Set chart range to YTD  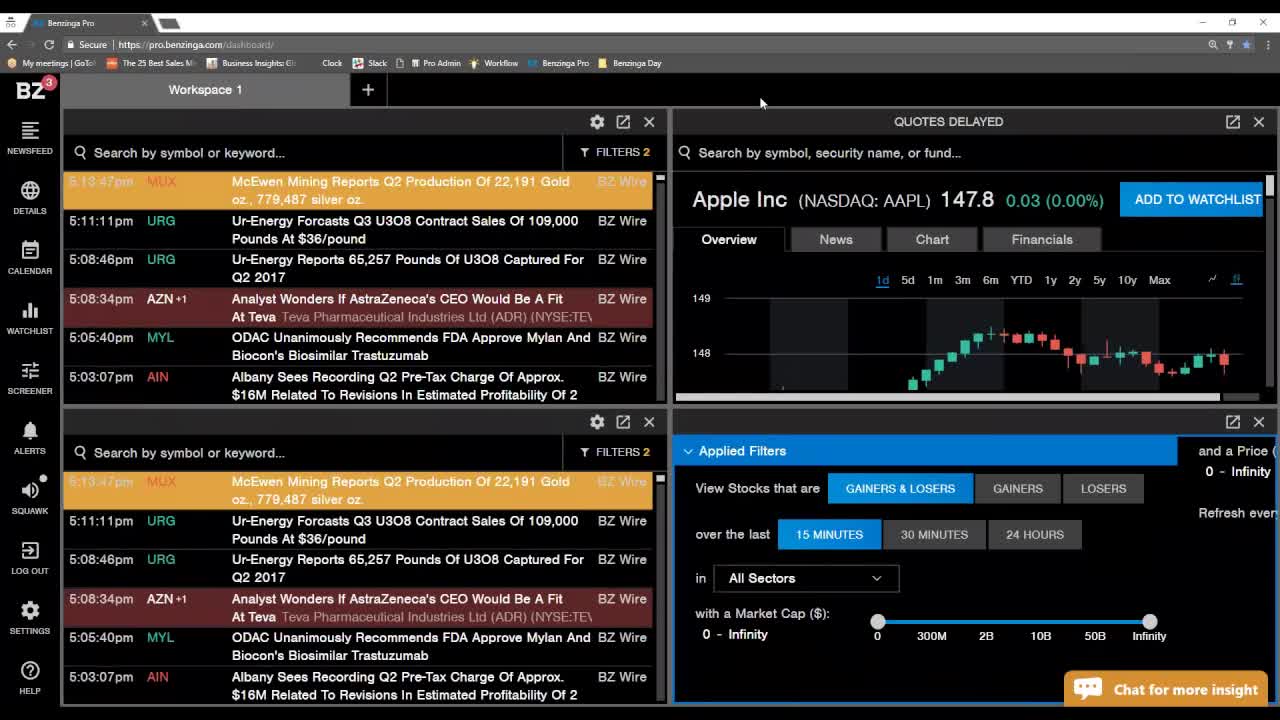point(1021,280)
